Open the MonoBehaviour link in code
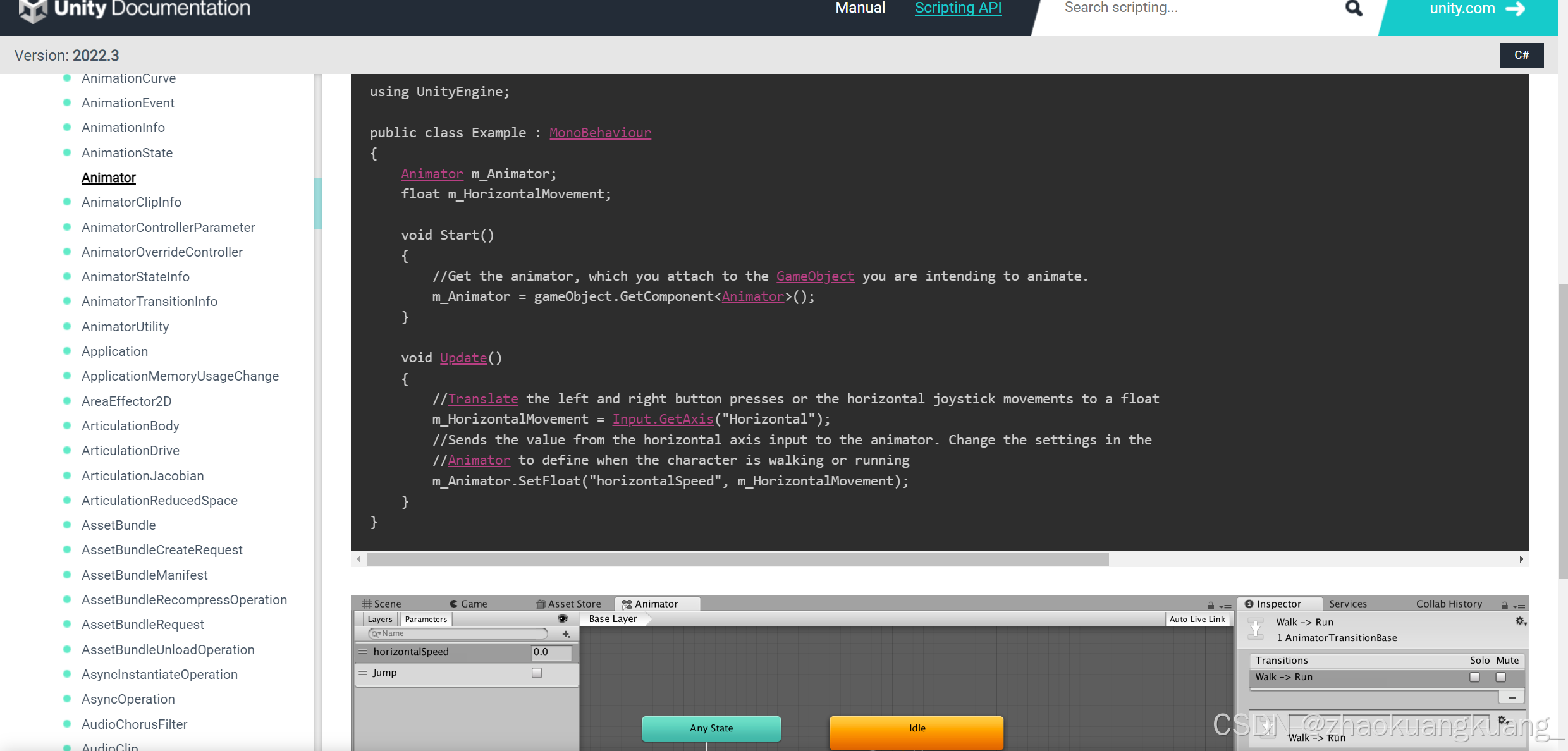Image resolution: width=1568 pixels, height=751 pixels. coord(599,133)
